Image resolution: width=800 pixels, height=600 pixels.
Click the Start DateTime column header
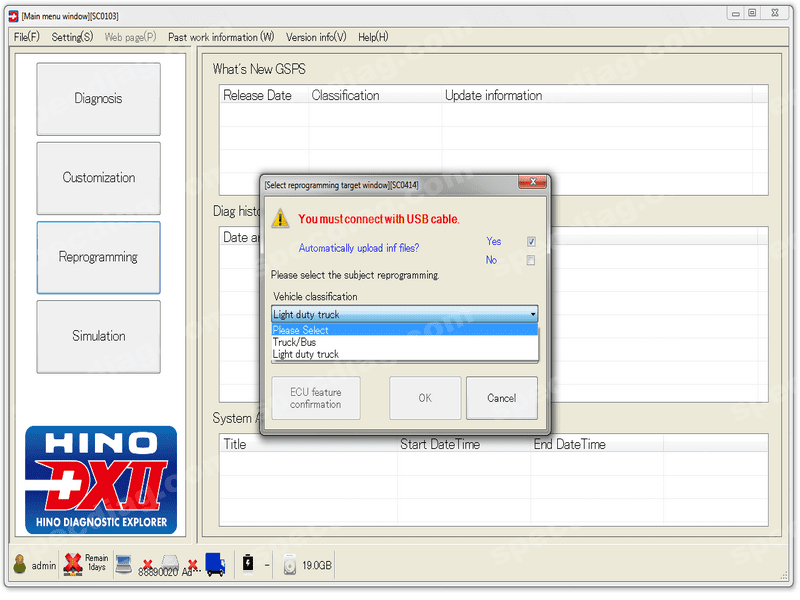pyautogui.click(x=464, y=444)
